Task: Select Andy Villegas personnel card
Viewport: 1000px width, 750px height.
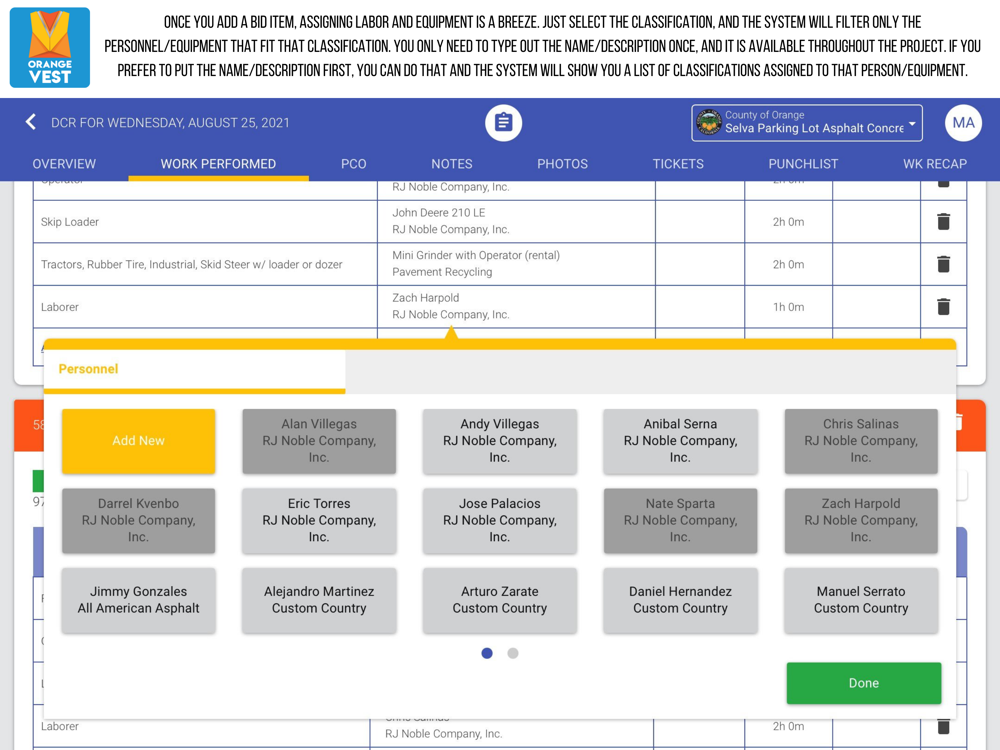Action: (499, 441)
